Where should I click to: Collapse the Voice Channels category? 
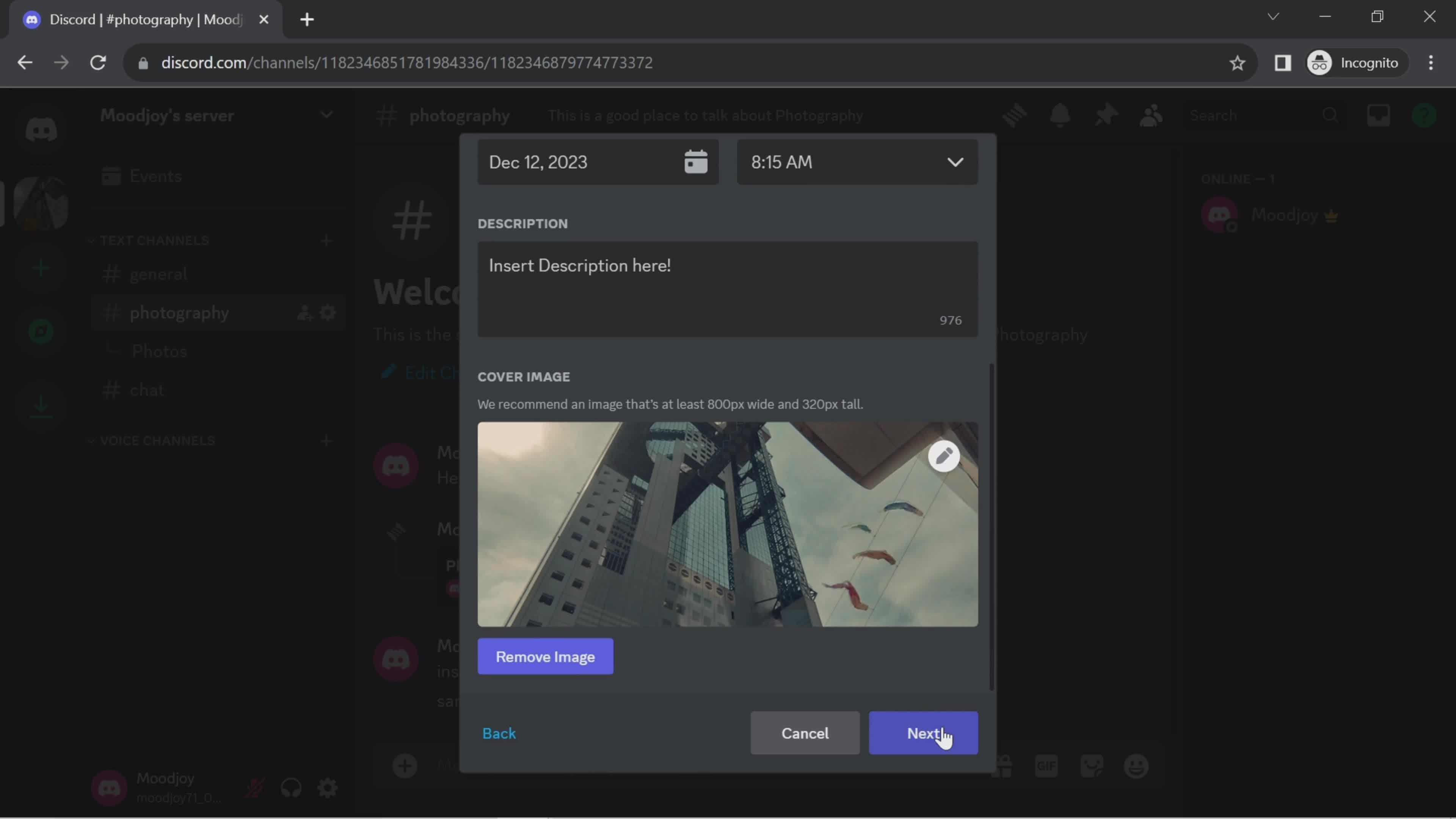152,440
